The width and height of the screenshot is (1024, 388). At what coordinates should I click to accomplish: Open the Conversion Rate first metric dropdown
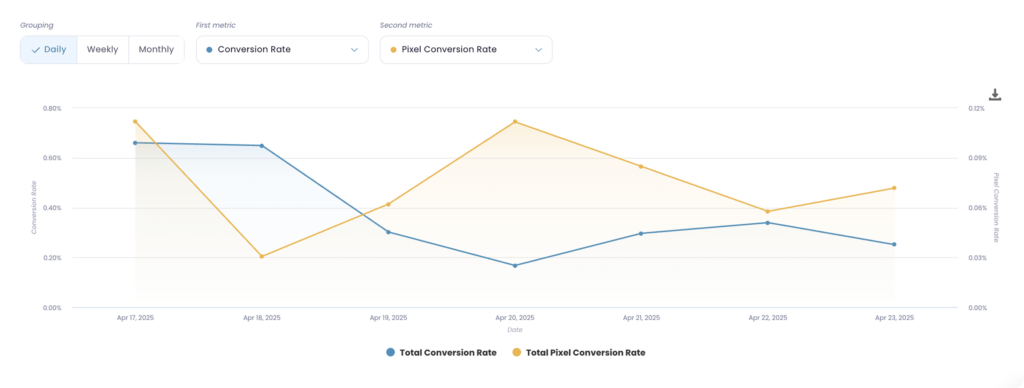click(282, 50)
